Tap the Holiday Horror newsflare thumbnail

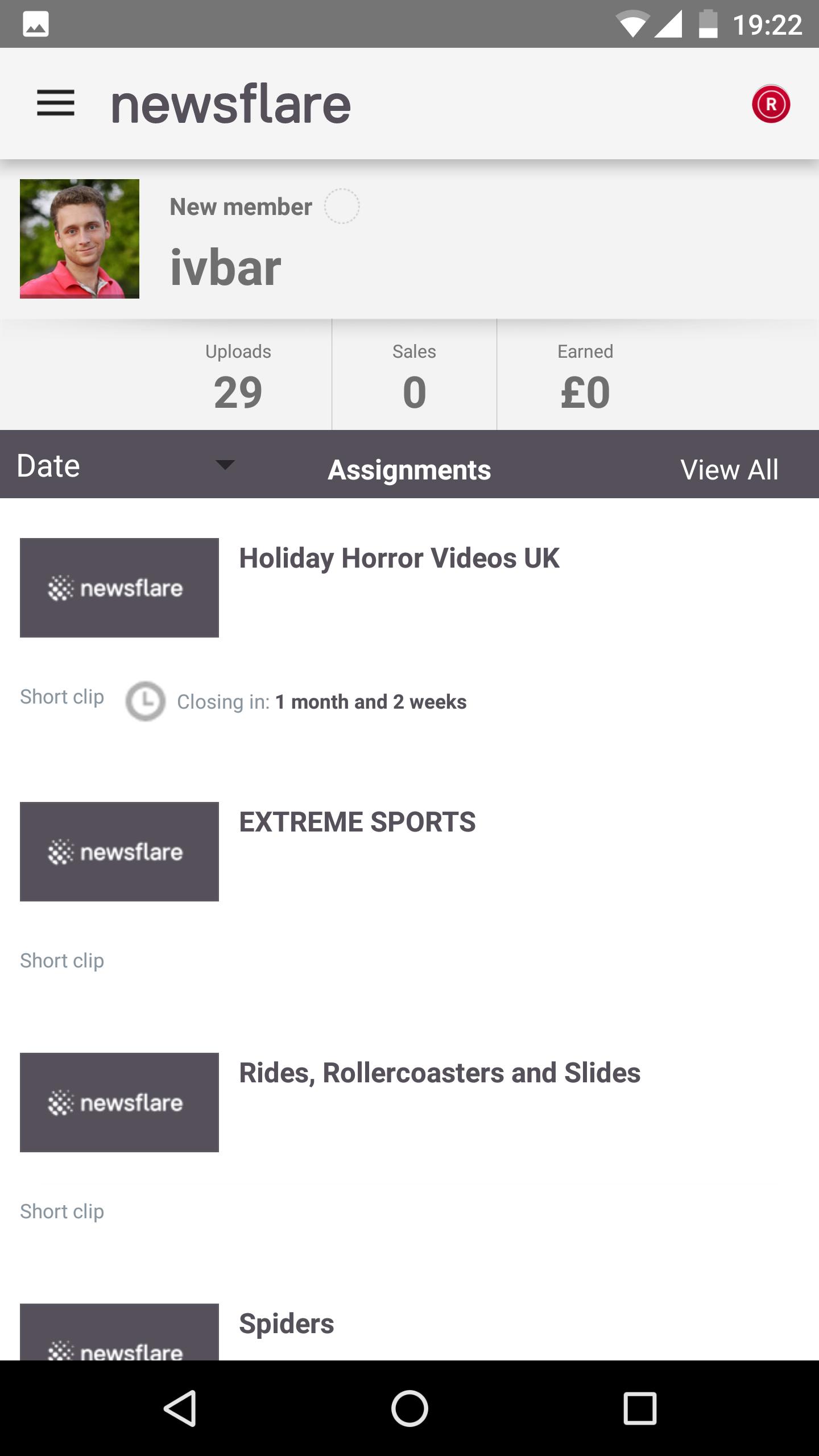(x=119, y=588)
